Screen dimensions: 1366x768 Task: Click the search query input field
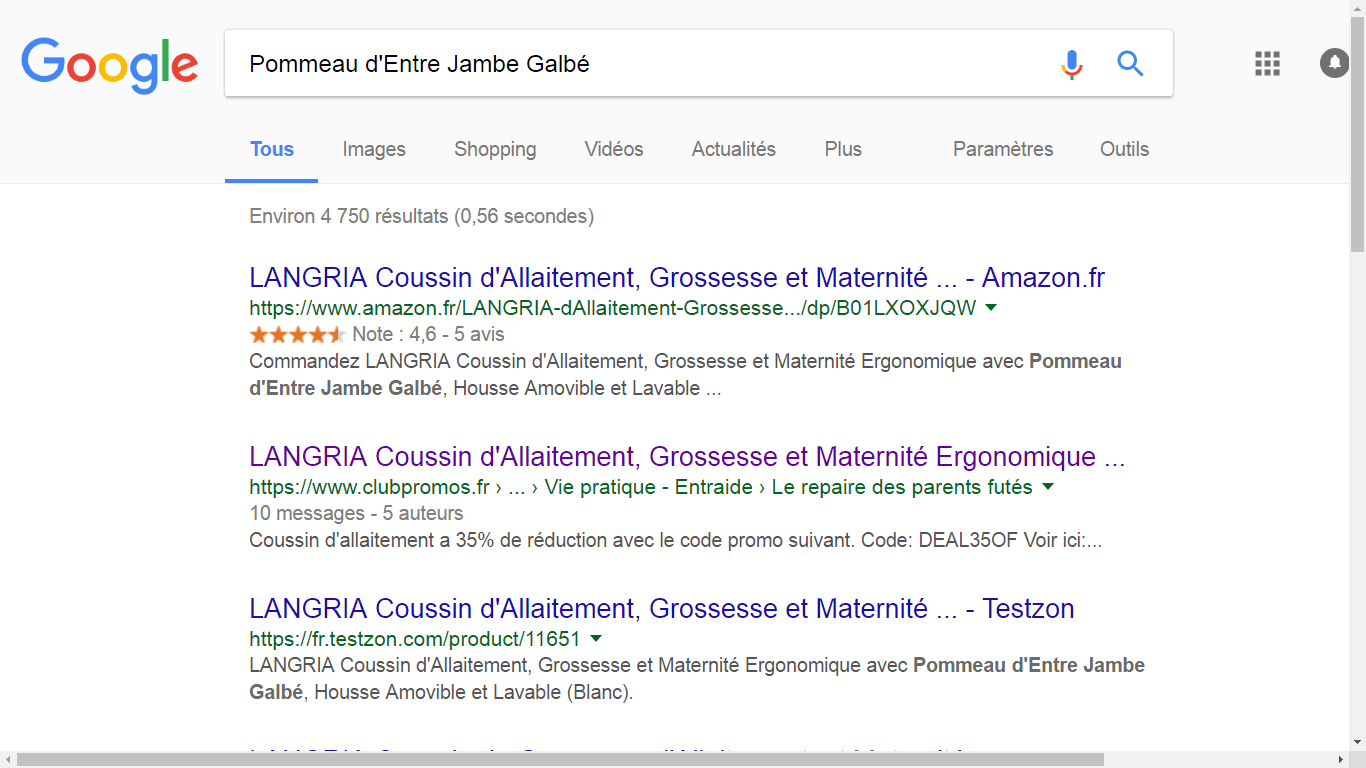640,64
